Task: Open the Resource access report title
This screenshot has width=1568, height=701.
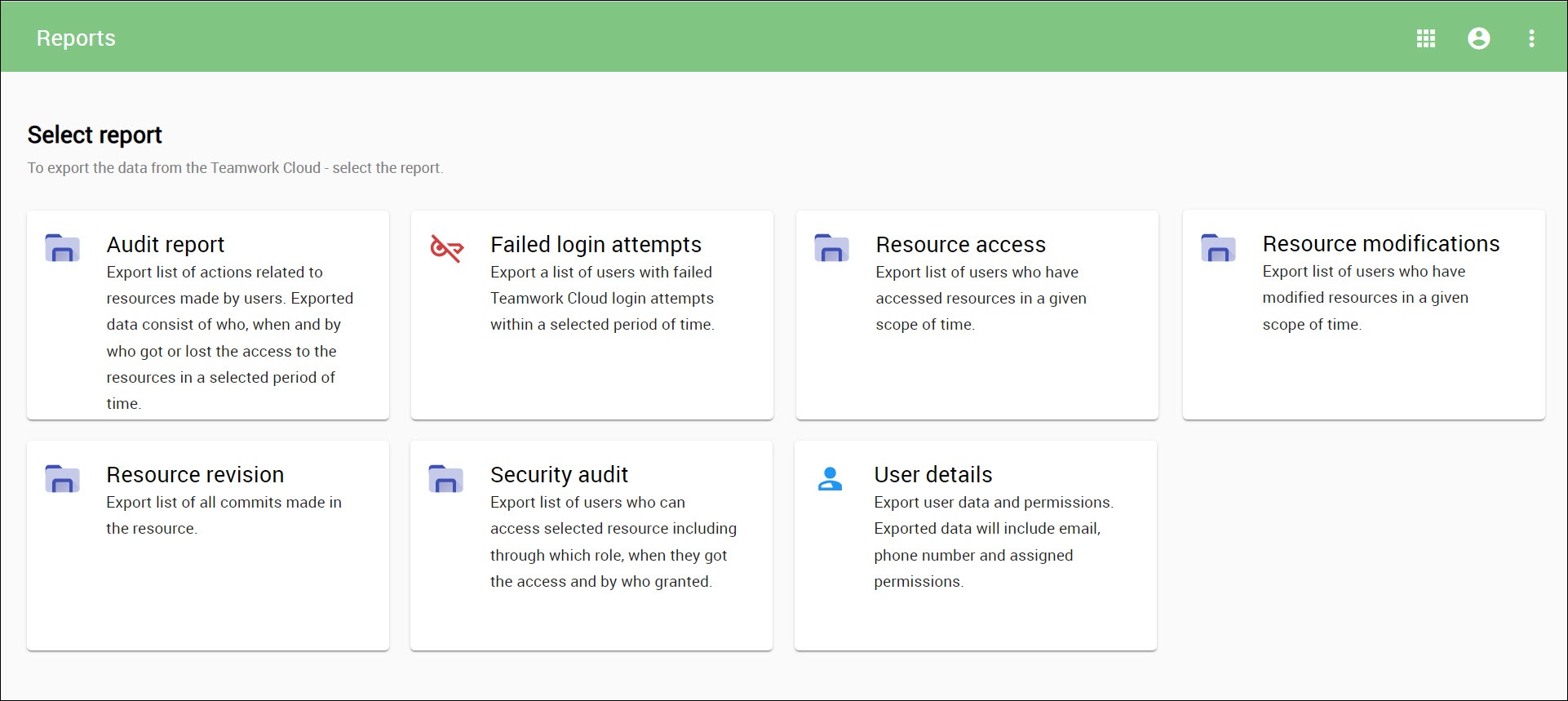Action: tap(960, 245)
